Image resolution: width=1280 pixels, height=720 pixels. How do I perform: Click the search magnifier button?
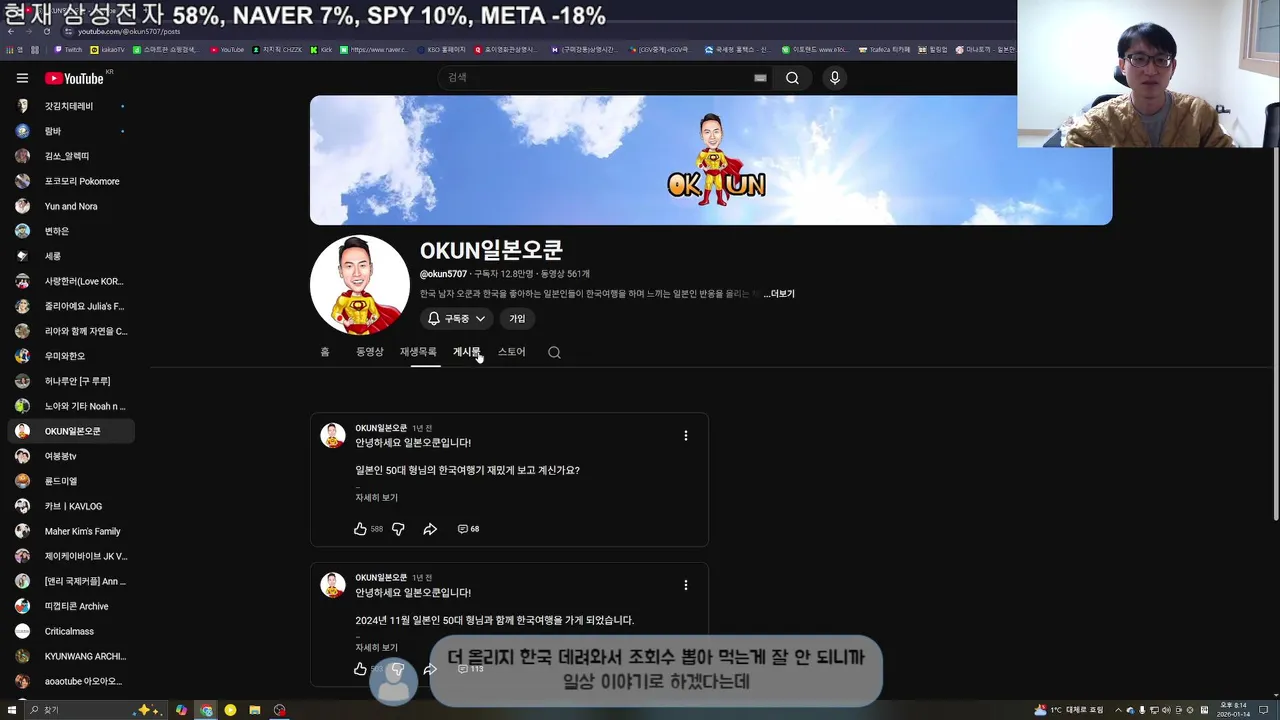(792, 78)
